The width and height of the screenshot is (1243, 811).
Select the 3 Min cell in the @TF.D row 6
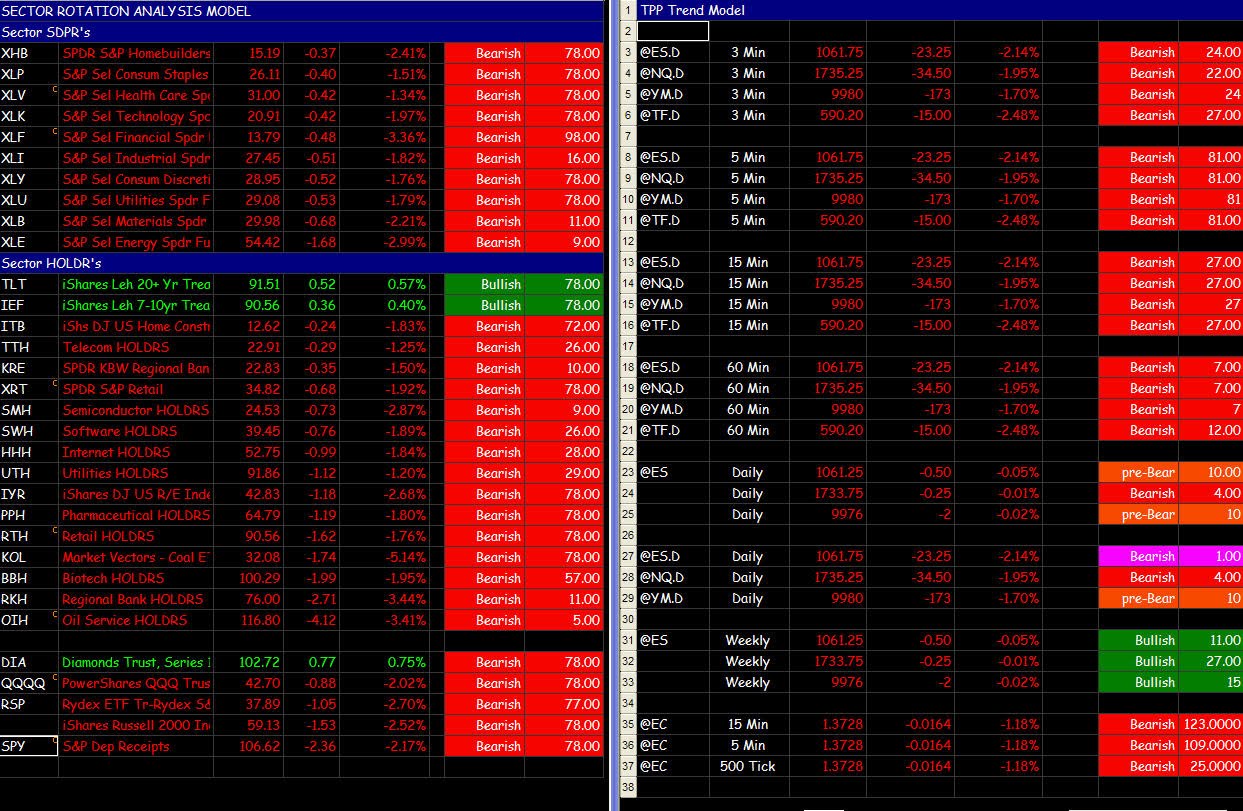[747, 115]
